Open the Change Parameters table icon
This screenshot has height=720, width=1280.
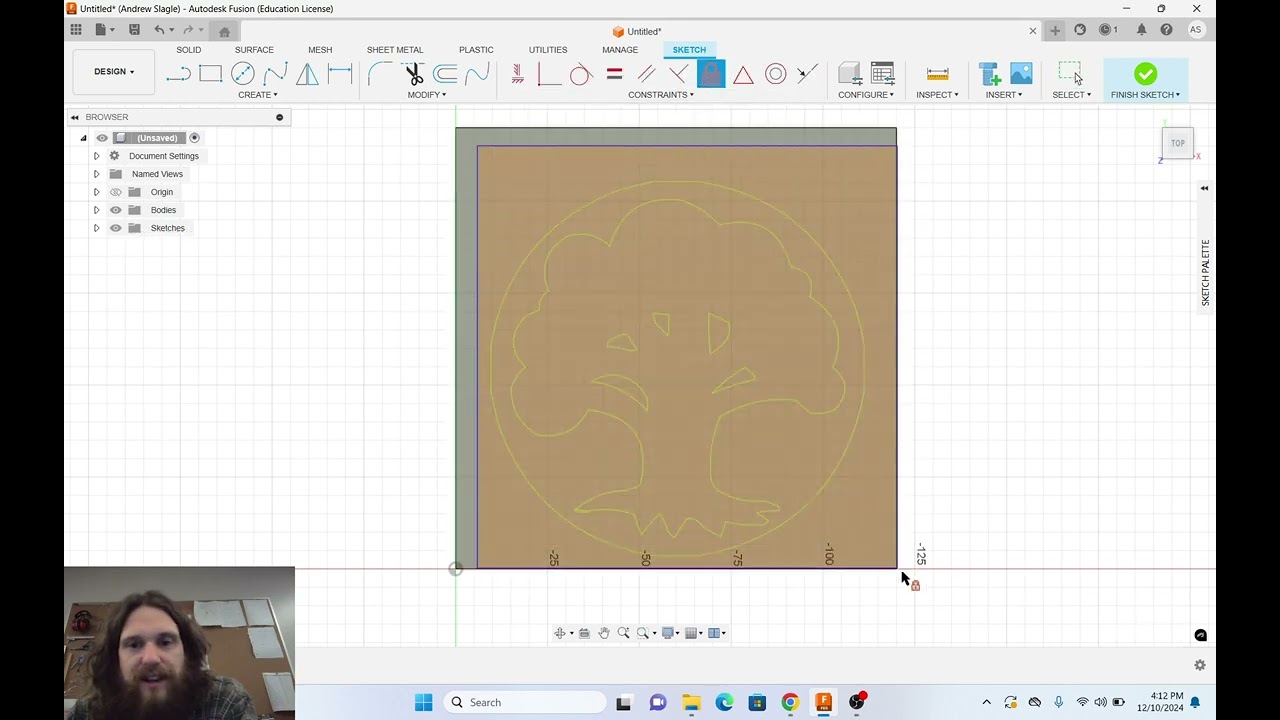882,74
